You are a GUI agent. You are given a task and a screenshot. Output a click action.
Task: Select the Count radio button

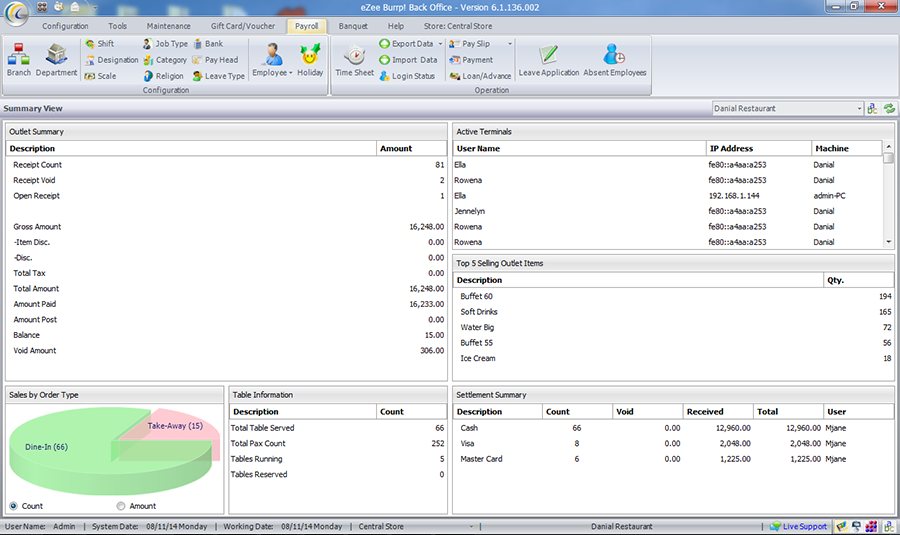(x=13, y=506)
